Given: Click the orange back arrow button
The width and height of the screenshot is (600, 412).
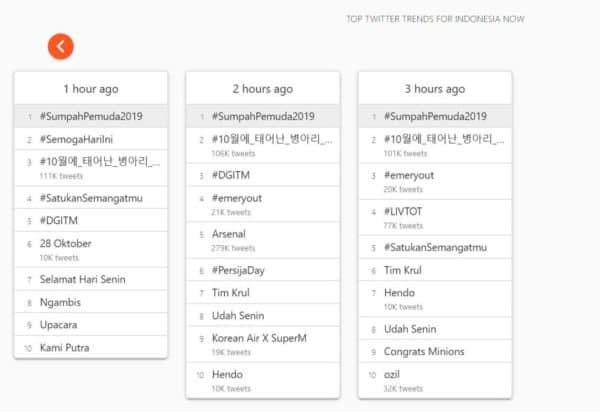Looking at the screenshot, I should (x=61, y=45).
